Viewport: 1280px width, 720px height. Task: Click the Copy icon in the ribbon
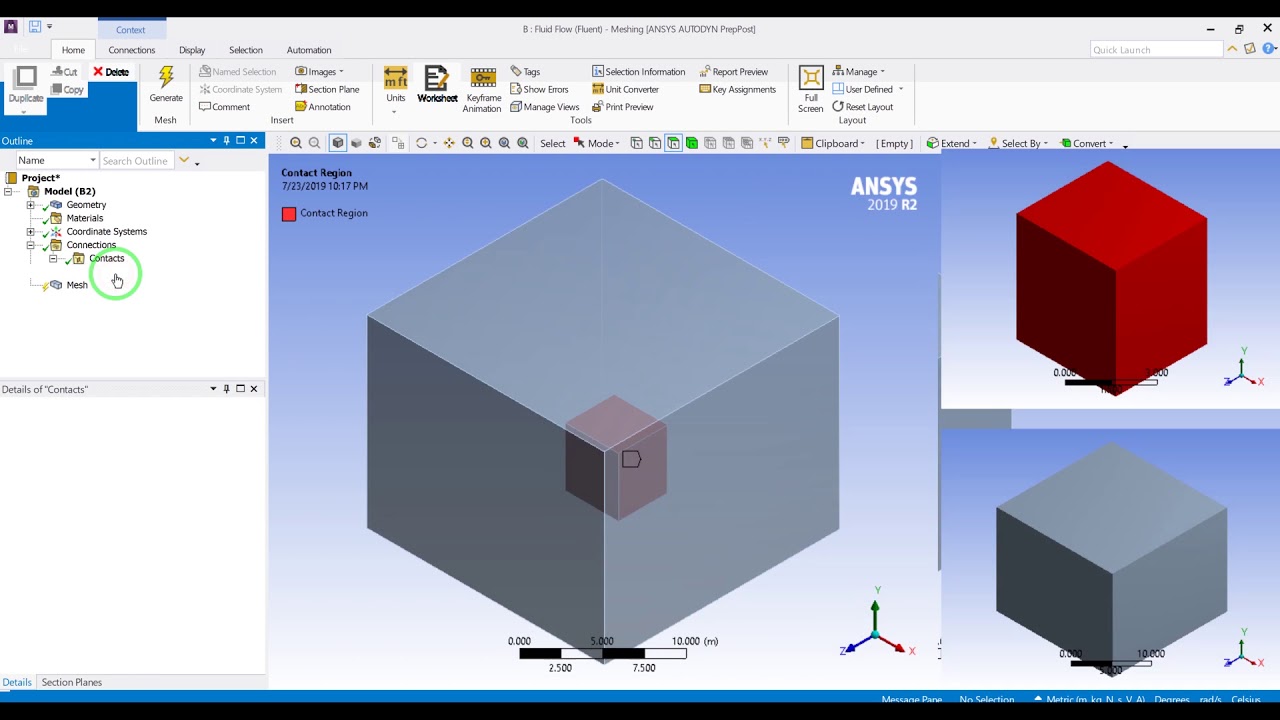pyautogui.click(x=67, y=89)
